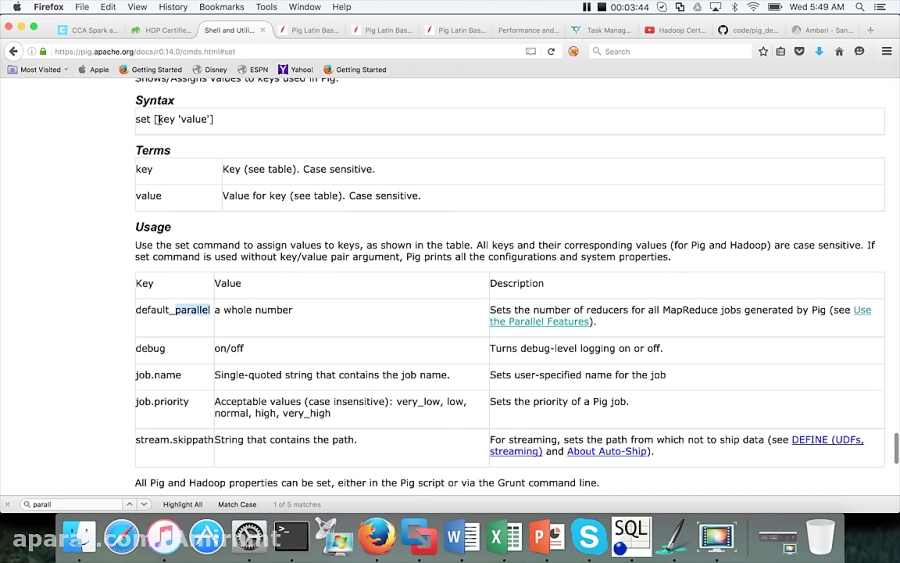
Task: Open the Bookmarks menu
Action: click(x=221, y=7)
